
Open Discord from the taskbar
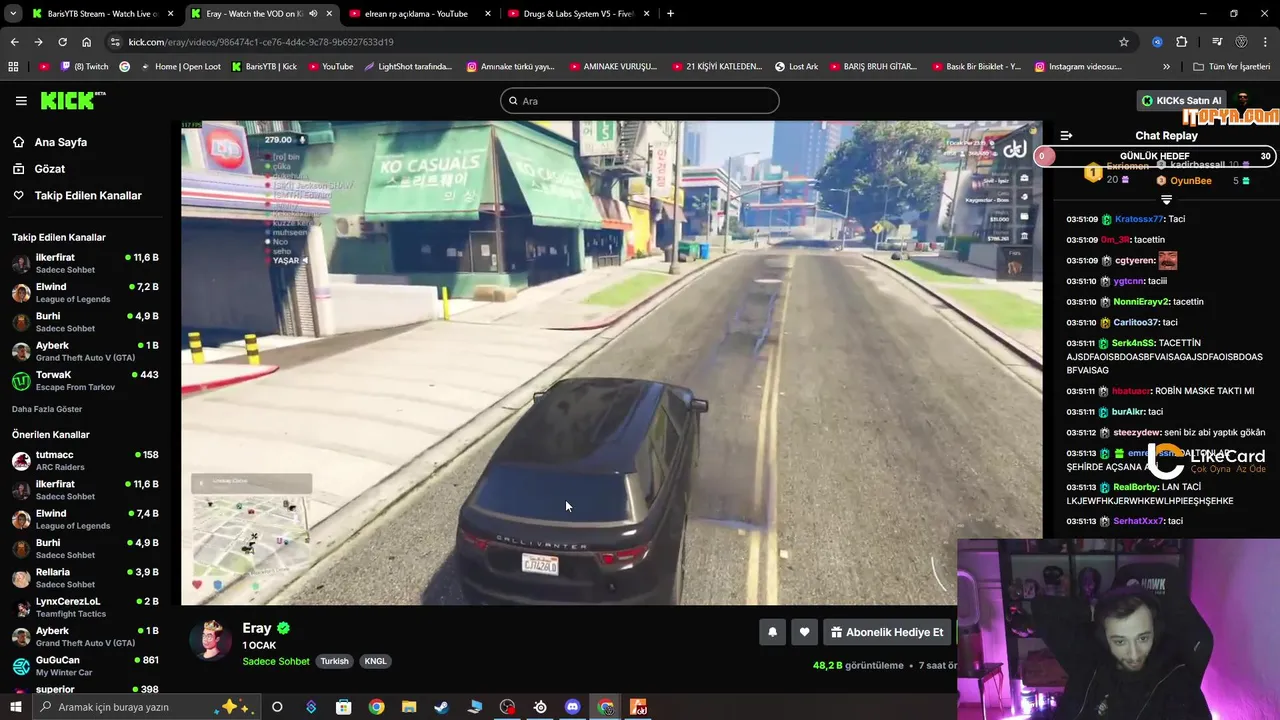pos(572,707)
